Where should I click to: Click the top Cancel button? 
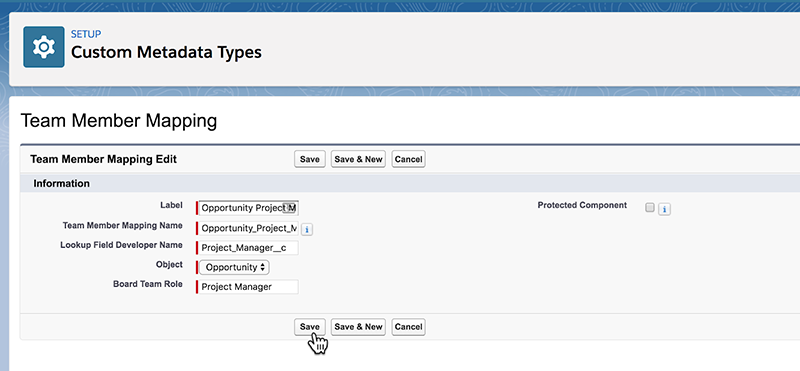[408, 159]
